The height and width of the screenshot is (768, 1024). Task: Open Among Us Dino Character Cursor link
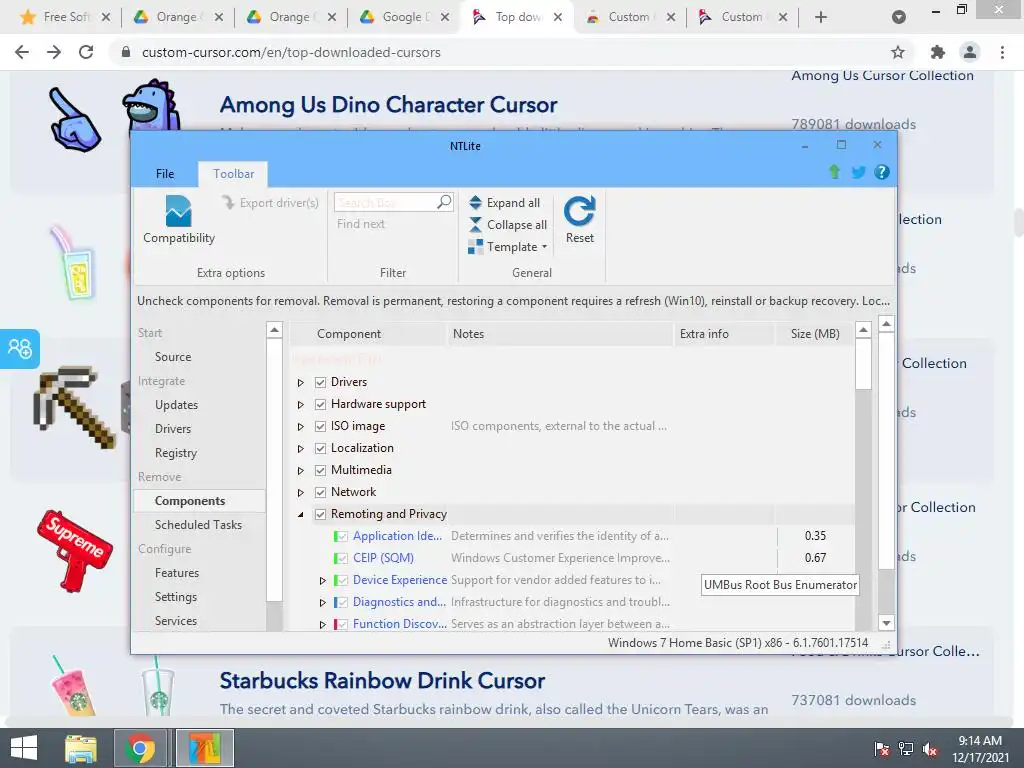coord(388,104)
